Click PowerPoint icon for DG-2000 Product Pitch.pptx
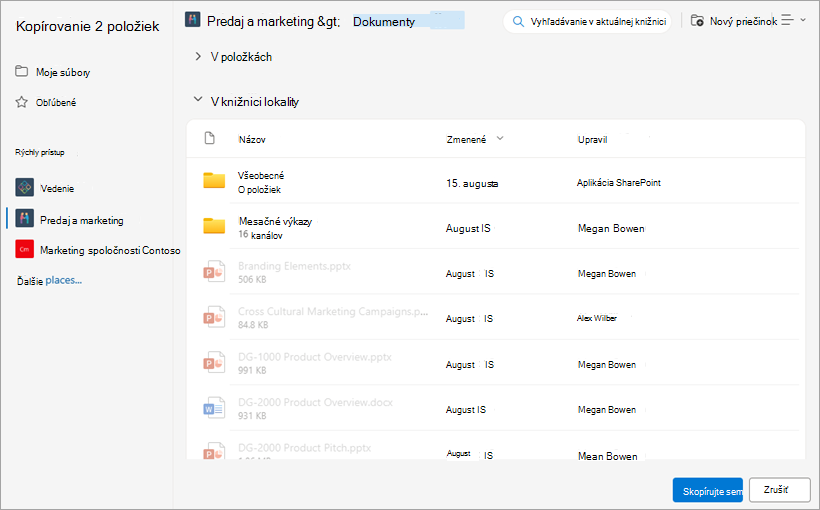This screenshot has height=510, width=820. coord(214,451)
